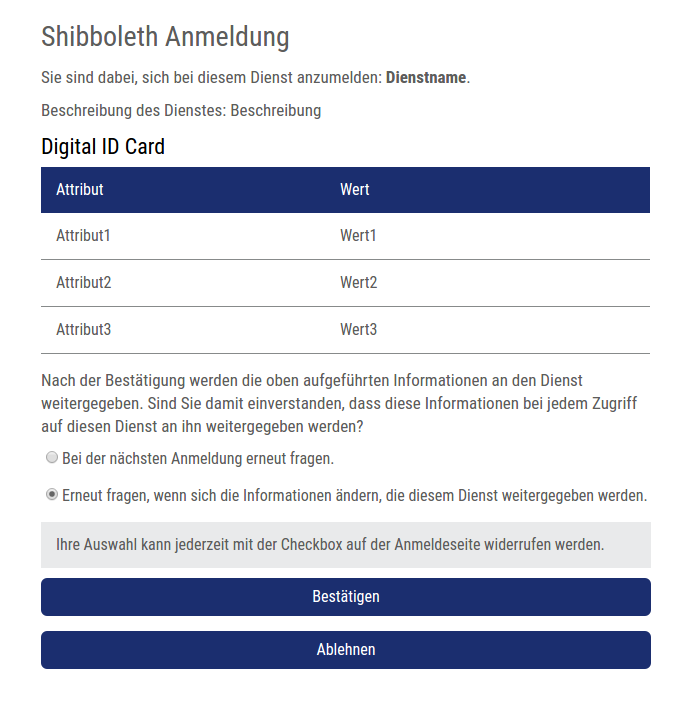690x705 pixels.
Task: Click the Wert2 cell
Action: [358, 283]
